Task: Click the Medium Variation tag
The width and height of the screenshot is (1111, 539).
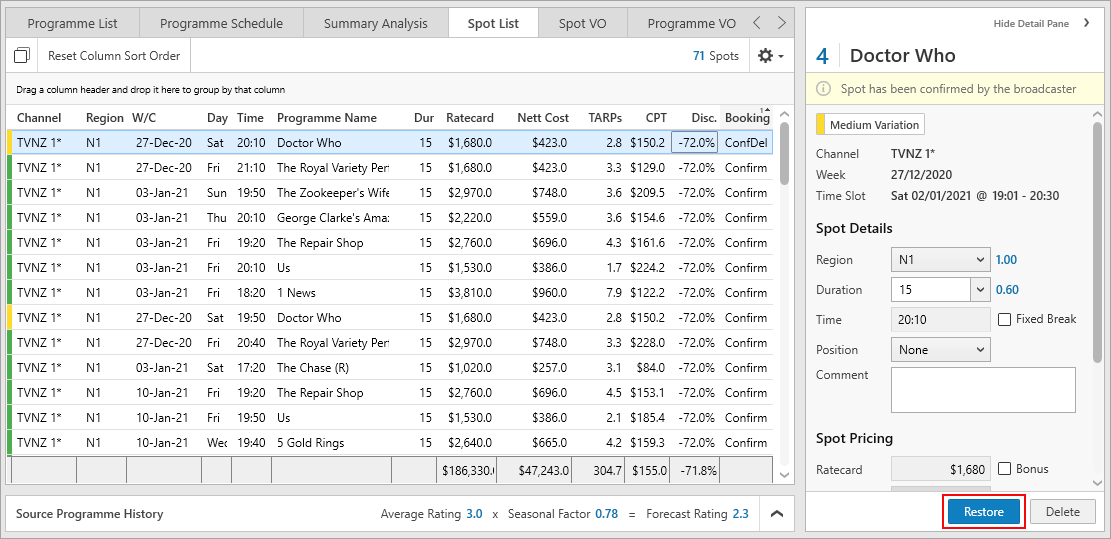Action: click(870, 125)
